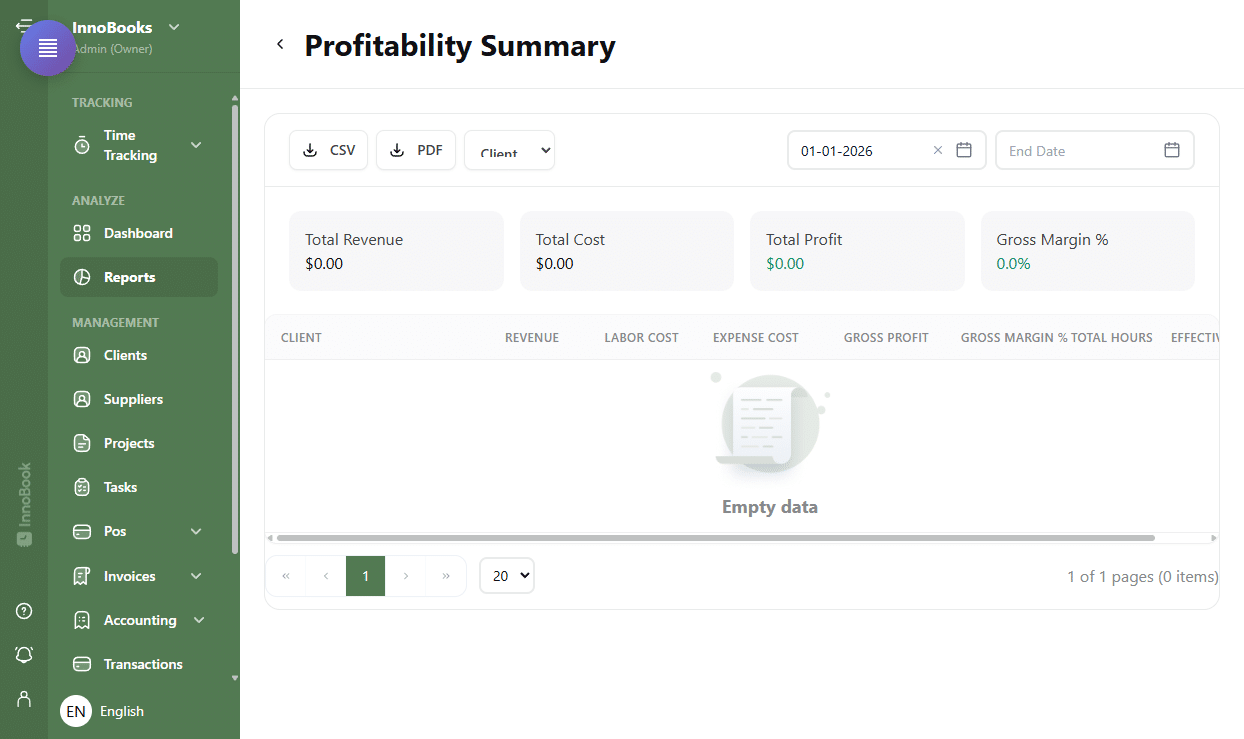The width and height of the screenshot is (1244, 739).
Task: Click the End Date input field
Action: point(1095,150)
